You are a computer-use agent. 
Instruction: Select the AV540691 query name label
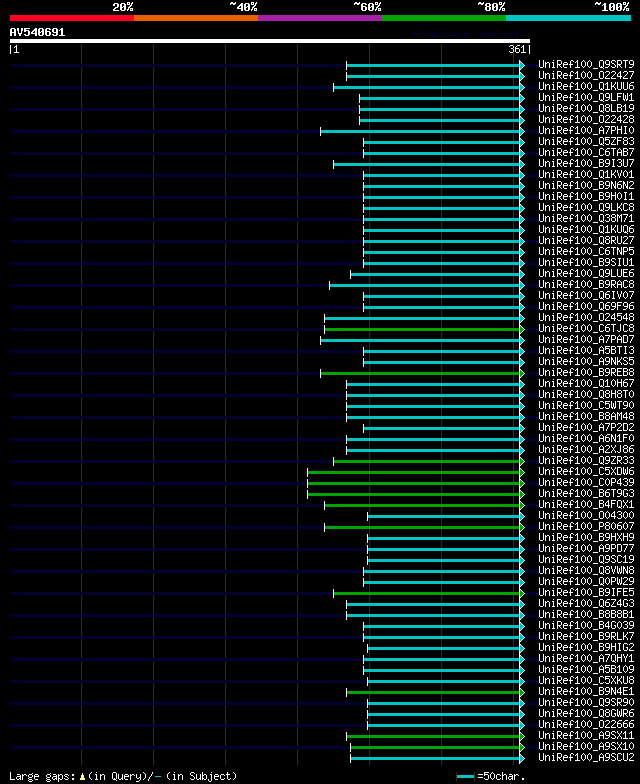coord(38,32)
